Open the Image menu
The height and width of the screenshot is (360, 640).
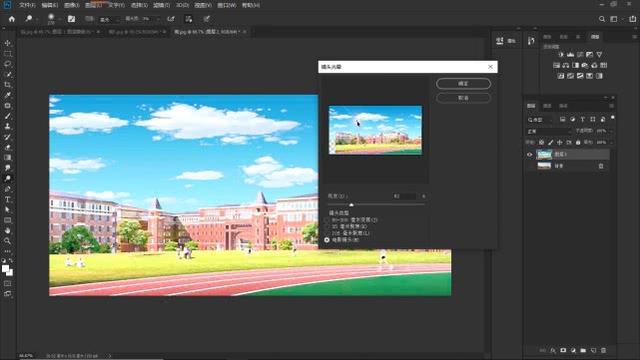click(x=71, y=5)
